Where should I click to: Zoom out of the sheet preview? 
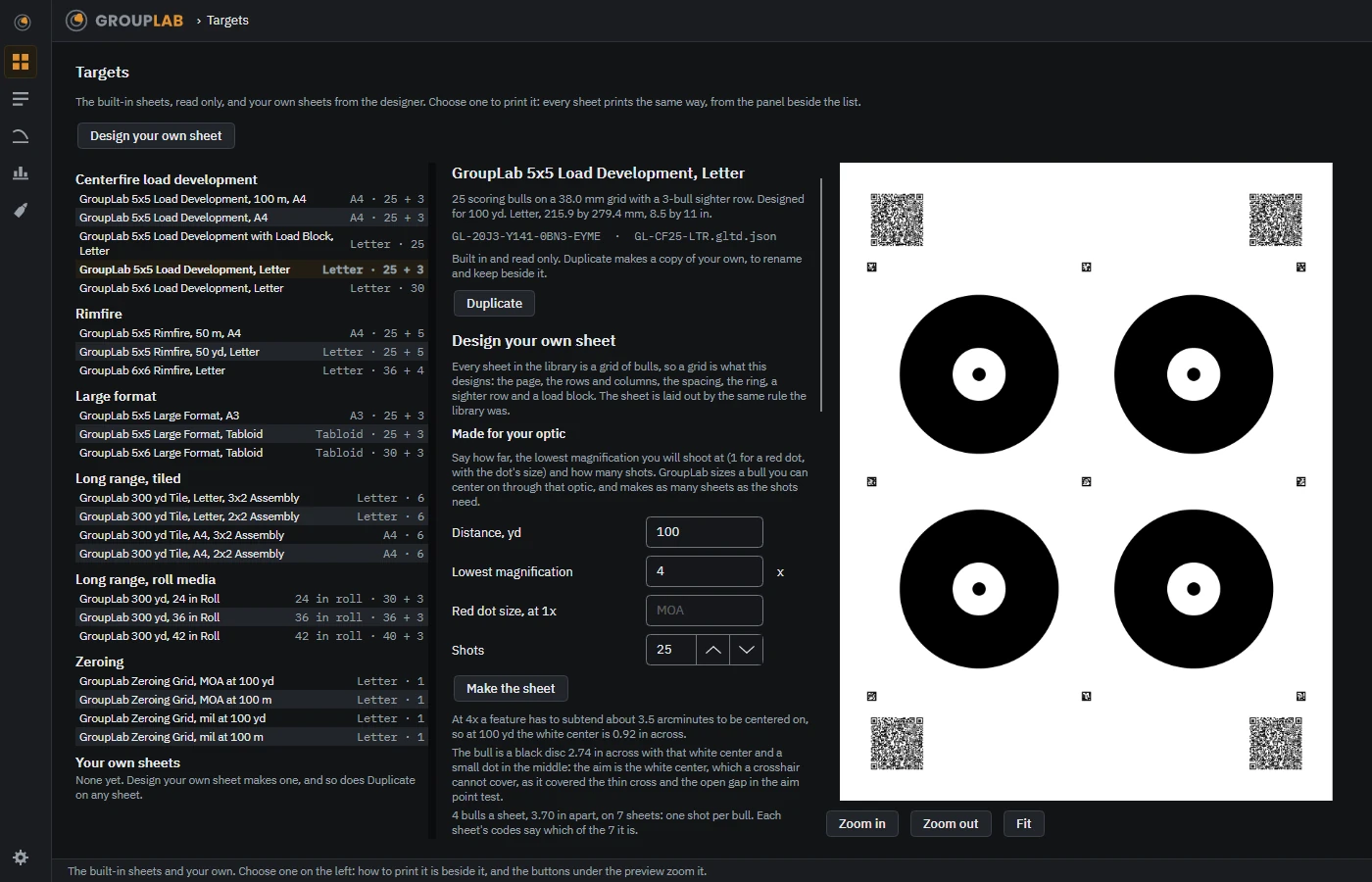point(951,824)
